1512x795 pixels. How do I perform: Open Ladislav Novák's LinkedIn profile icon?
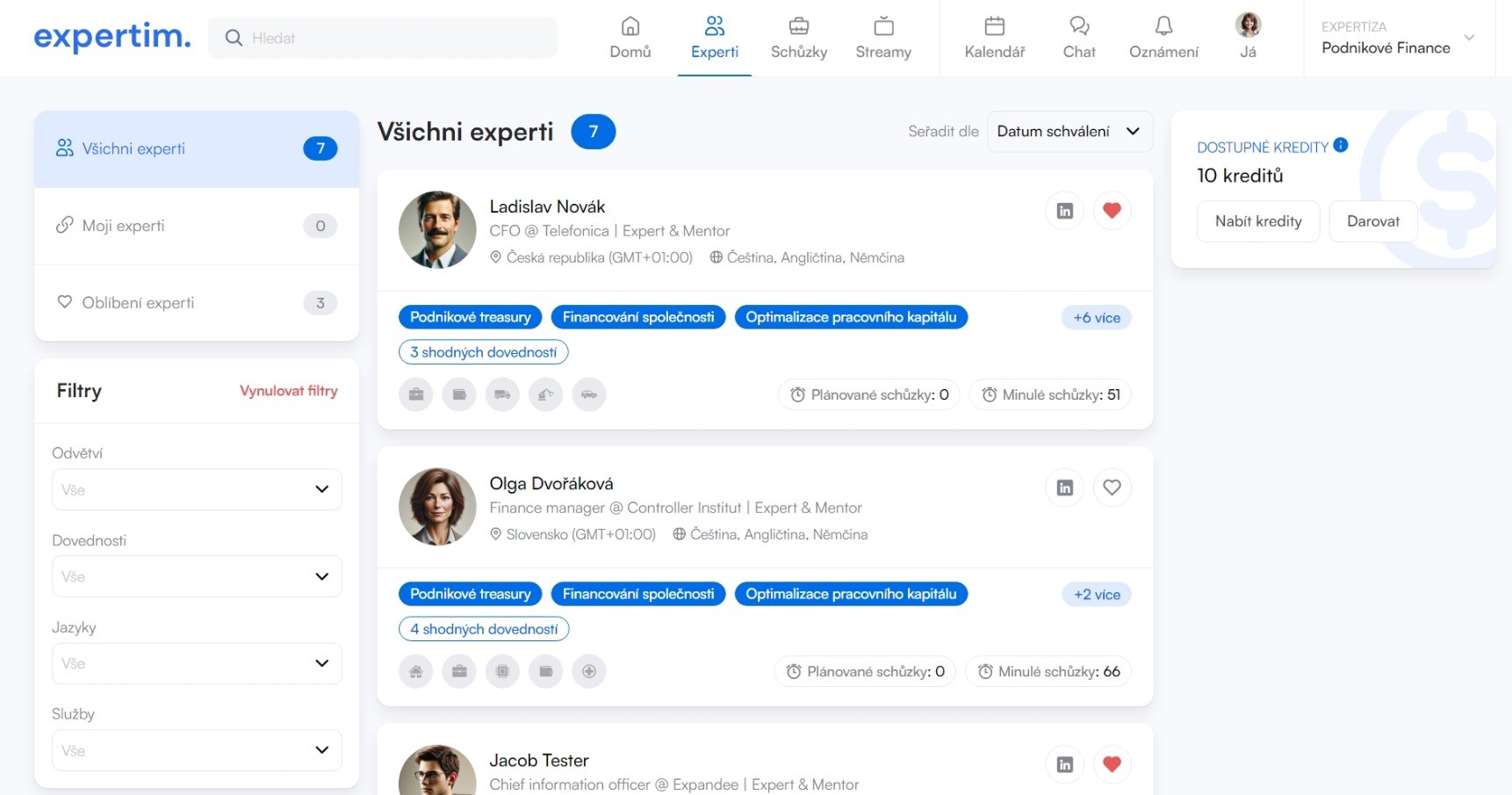click(x=1064, y=211)
